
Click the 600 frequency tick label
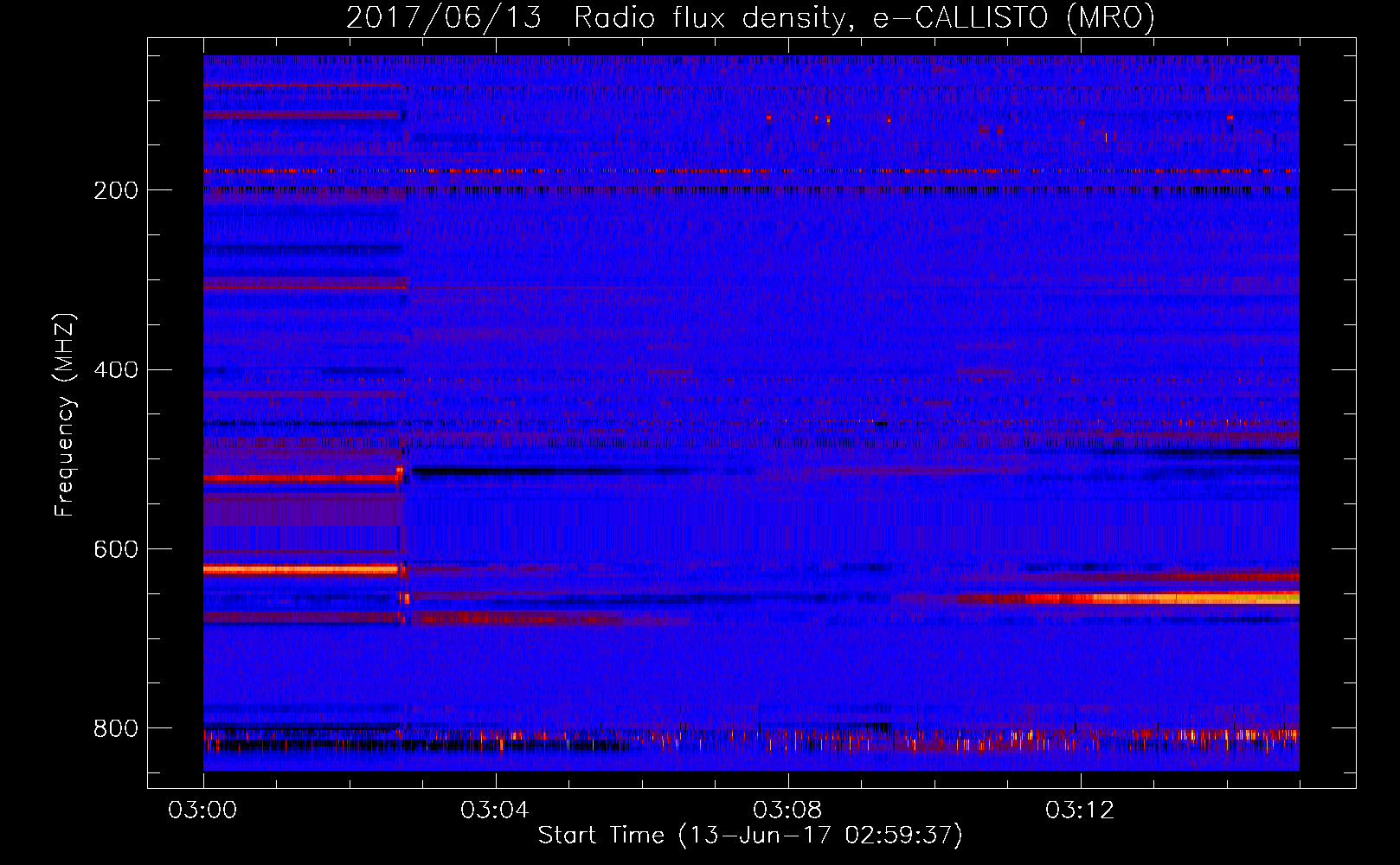[116, 550]
